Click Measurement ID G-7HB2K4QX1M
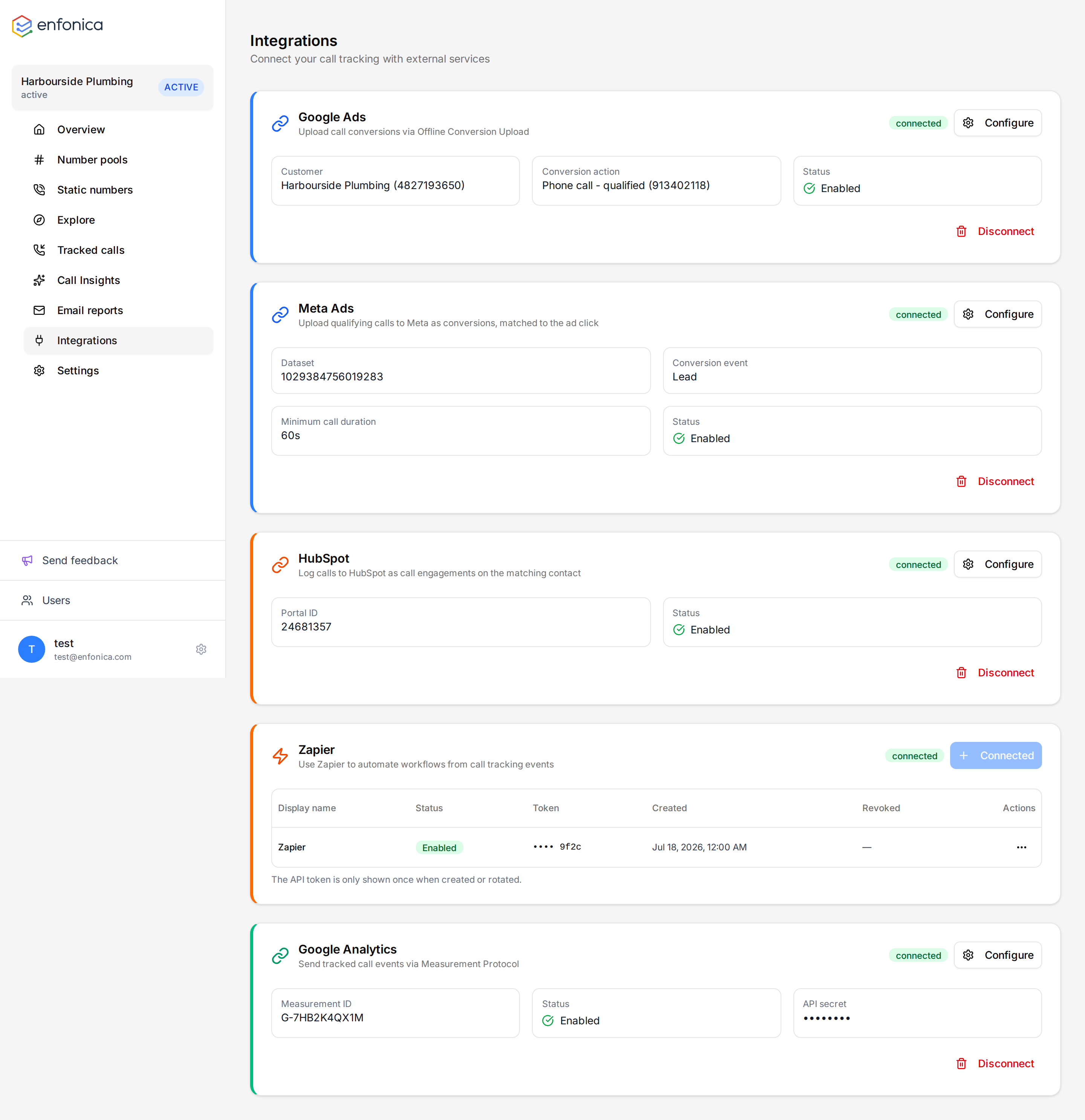Screen dimensions: 1085x1120 click(322, 1018)
